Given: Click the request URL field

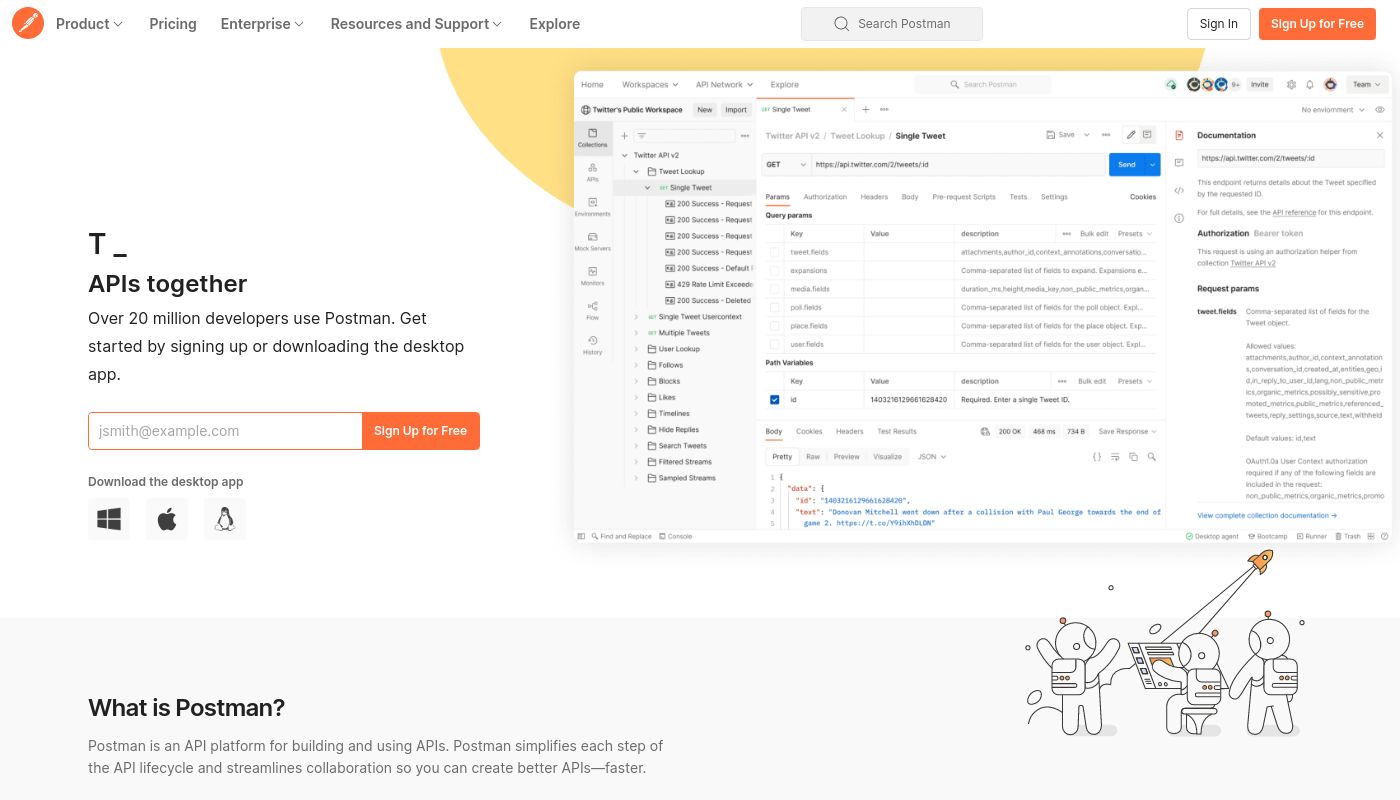Looking at the screenshot, I should (x=957, y=165).
